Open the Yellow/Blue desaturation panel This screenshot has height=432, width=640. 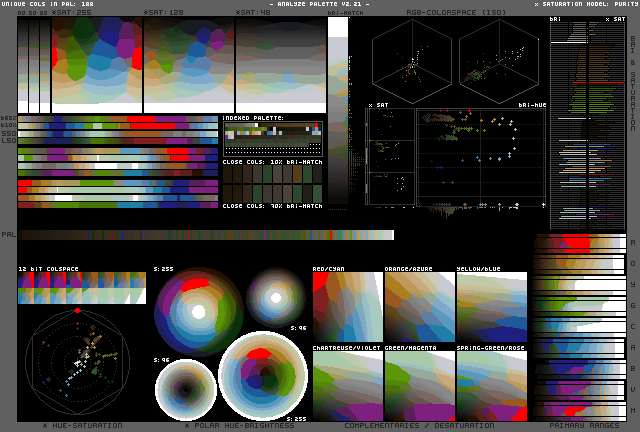pos(491,308)
